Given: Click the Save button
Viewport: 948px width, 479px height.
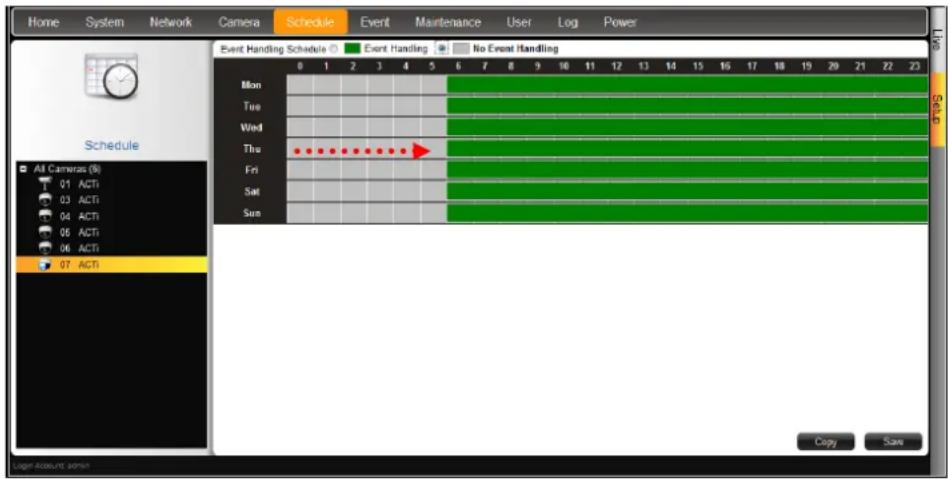Looking at the screenshot, I should 893,442.
